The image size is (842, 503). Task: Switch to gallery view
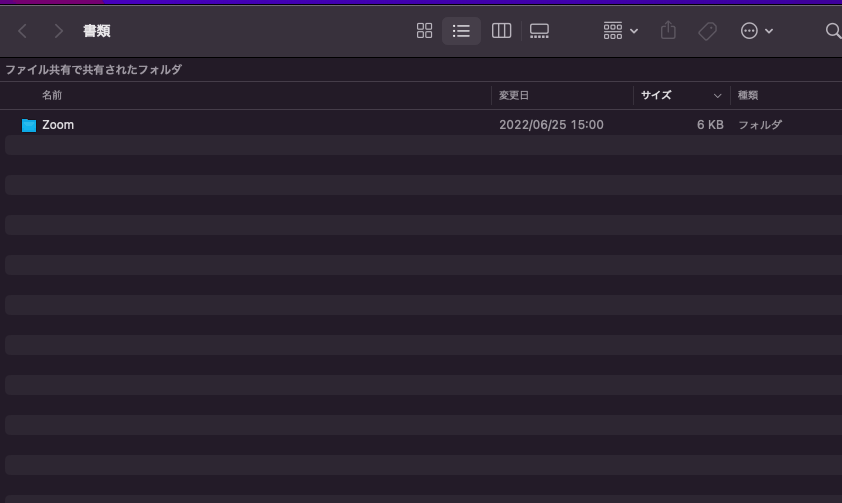[x=539, y=31]
